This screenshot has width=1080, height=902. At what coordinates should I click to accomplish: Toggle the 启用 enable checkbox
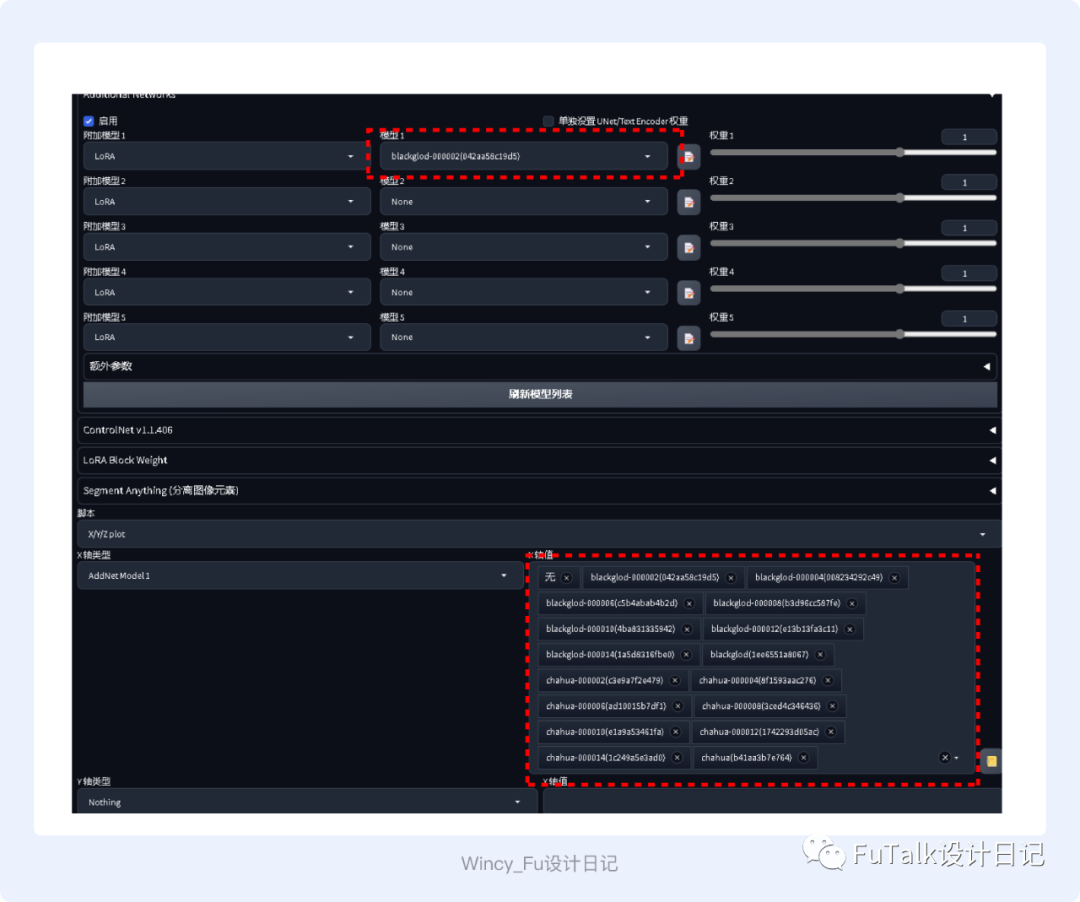coord(89,121)
